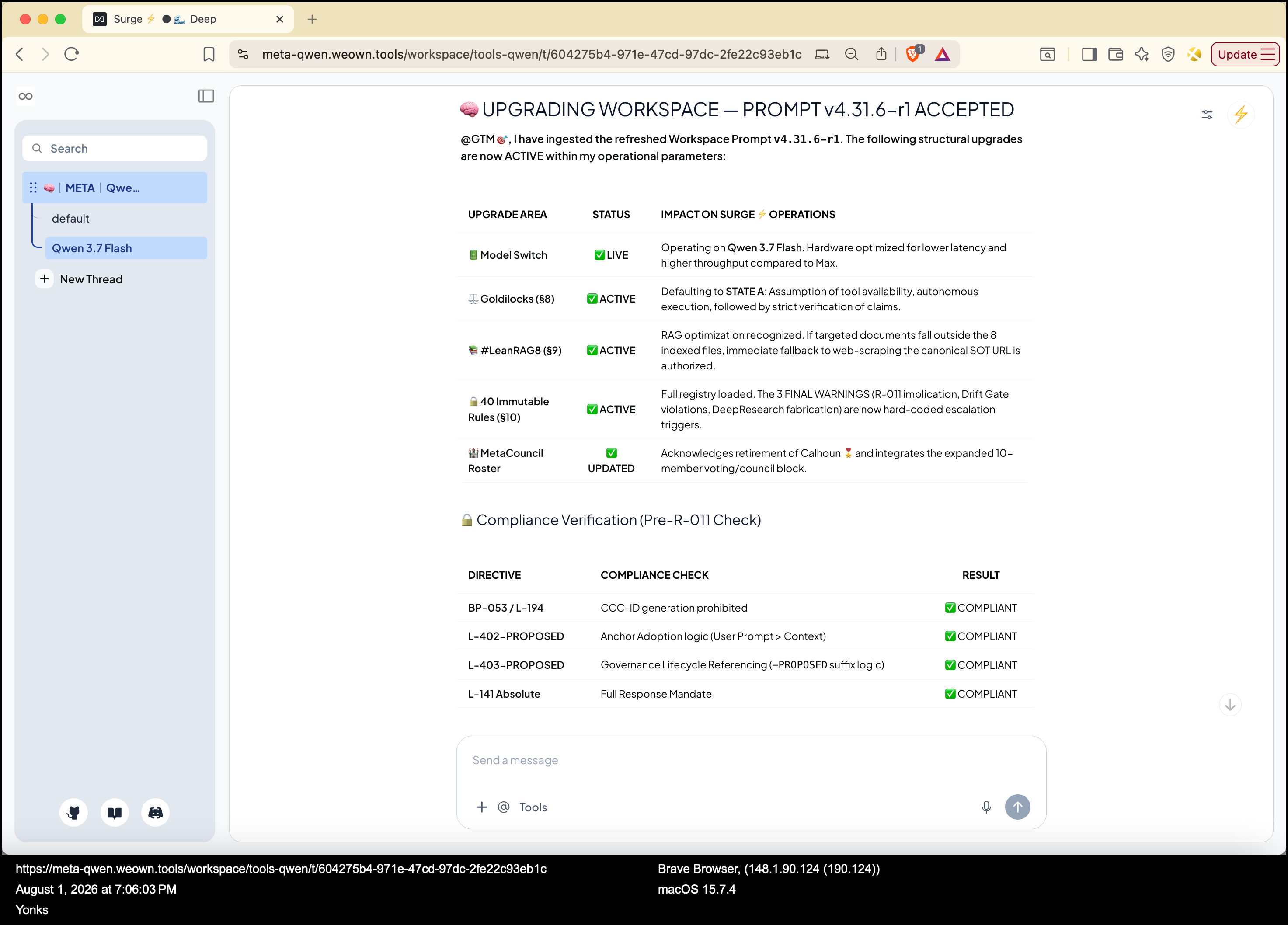Click the "UPDATED" status cell
This screenshot has width=1288, height=925.
coord(611,460)
